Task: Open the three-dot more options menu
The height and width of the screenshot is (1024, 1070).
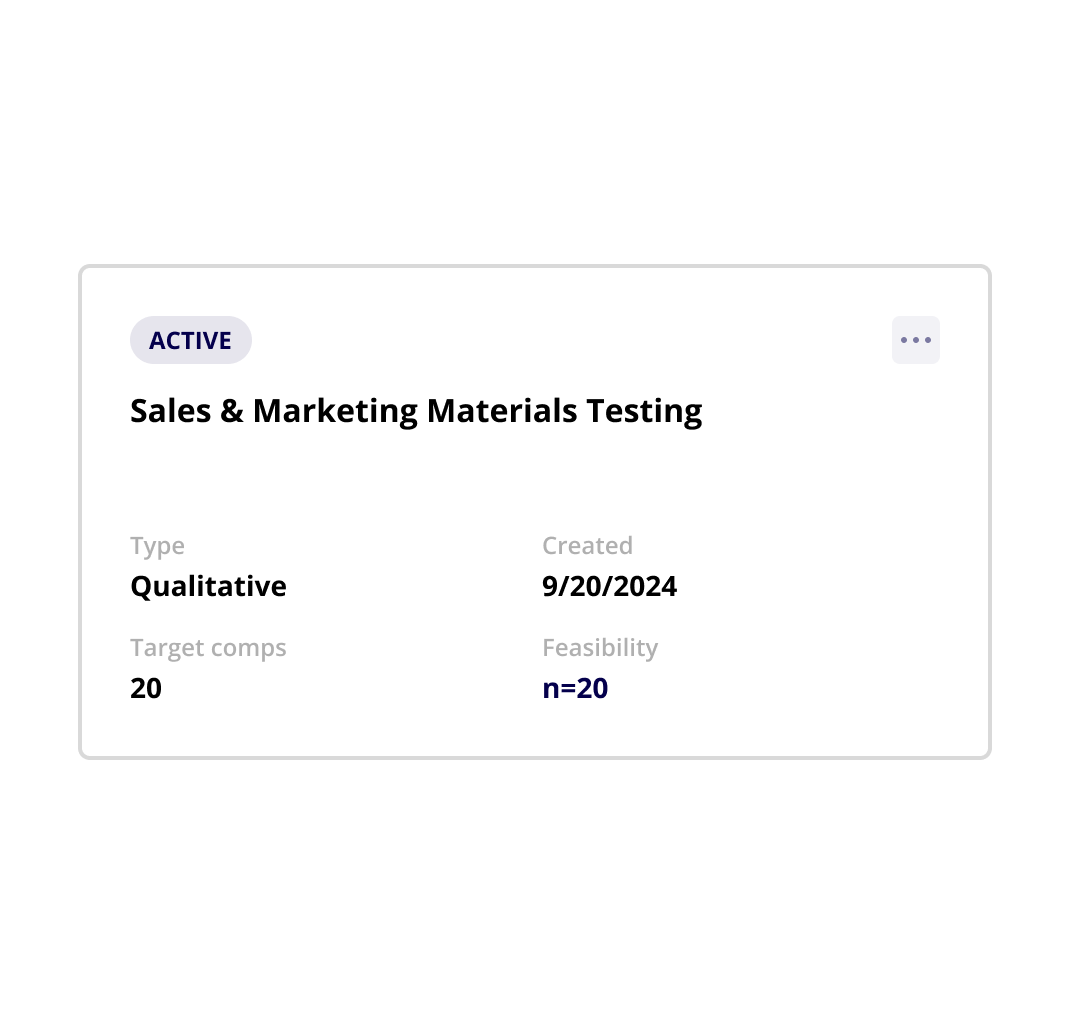Action: click(x=915, y=340)
